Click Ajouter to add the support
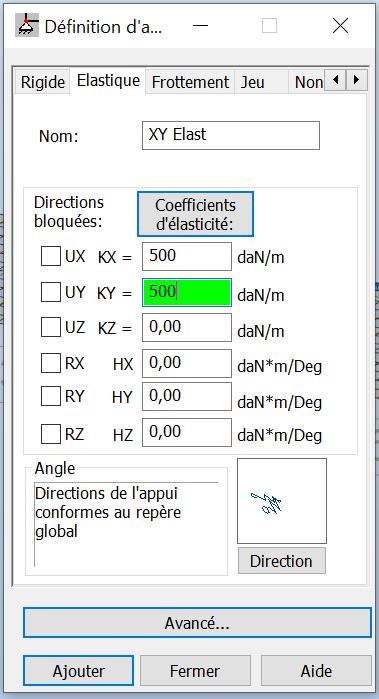This screenshot has height=699, width=379. [x=78, y=670]
